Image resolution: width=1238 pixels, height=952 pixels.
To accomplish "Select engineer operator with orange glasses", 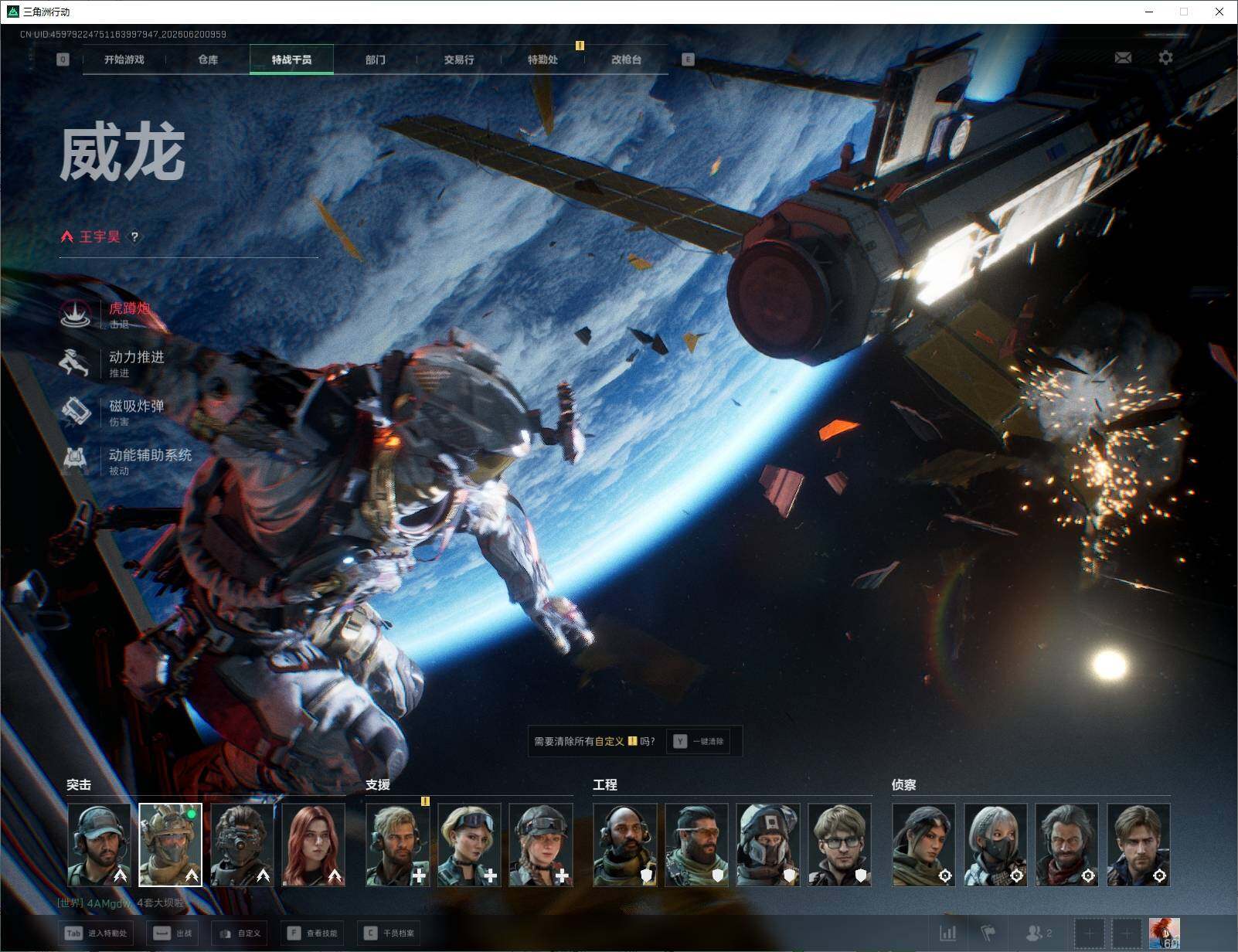I will pyautogui.click(x=696, y=845).
